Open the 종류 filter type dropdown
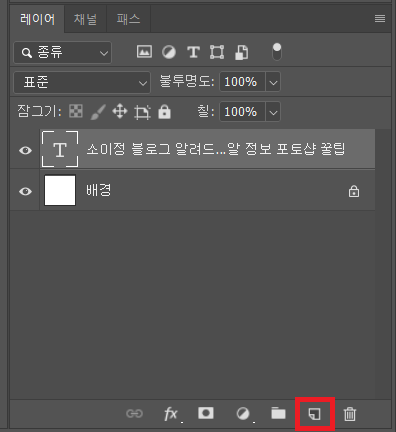 click(x=62, y=53)
